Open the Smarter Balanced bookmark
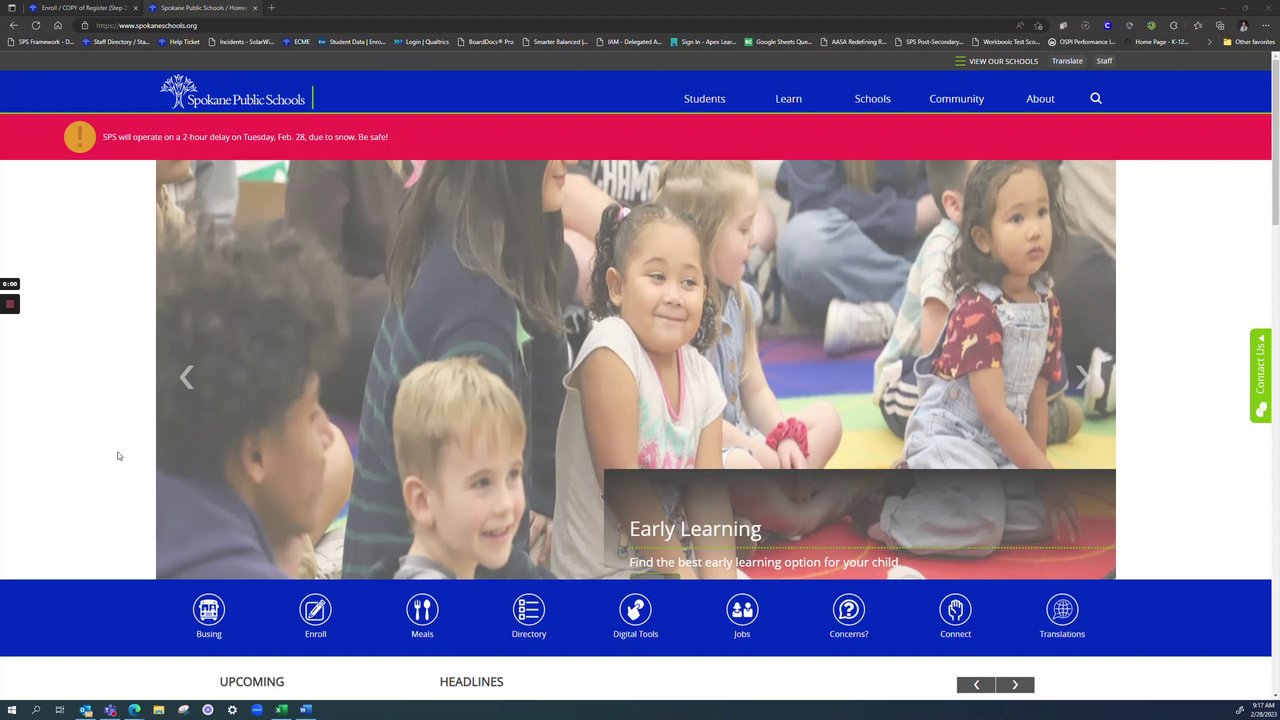Viewport: 1280px width, 720px height. tap(555, 42)
